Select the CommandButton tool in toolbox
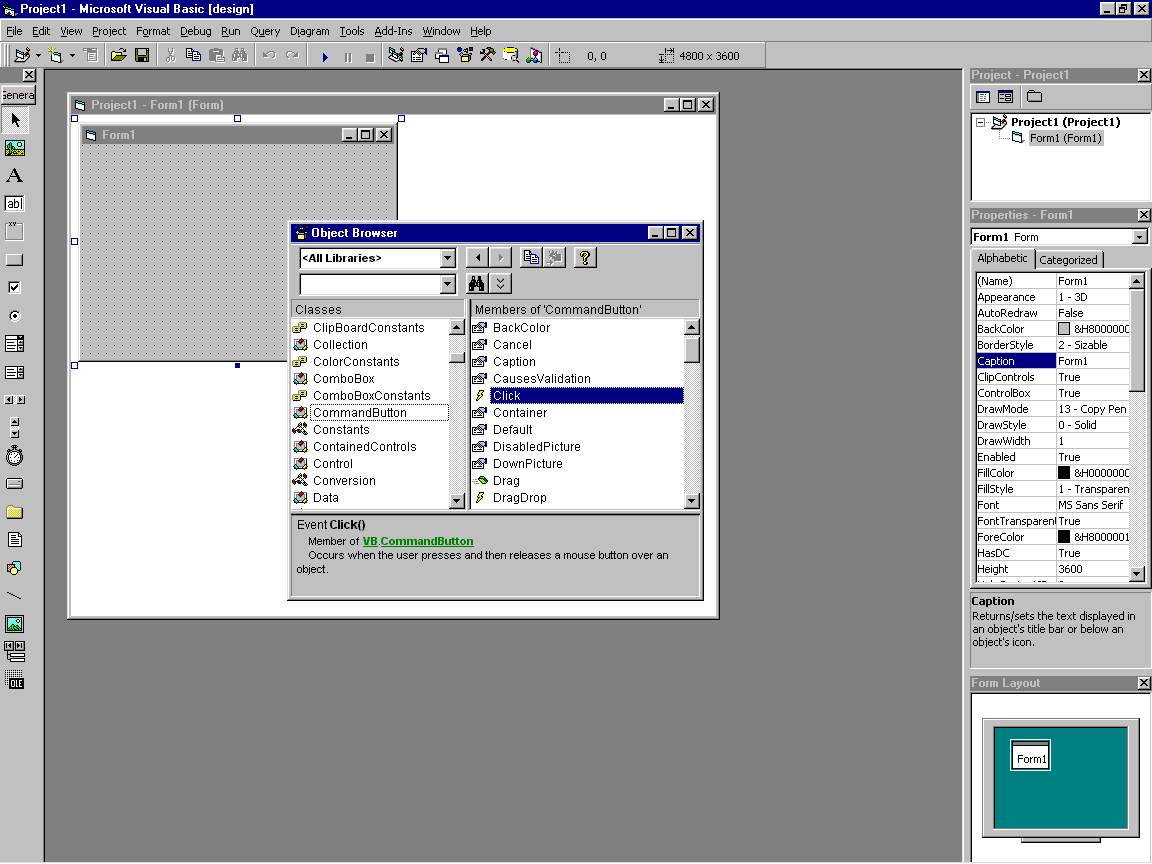This screenshot has height=864, width=1152. 15,259
